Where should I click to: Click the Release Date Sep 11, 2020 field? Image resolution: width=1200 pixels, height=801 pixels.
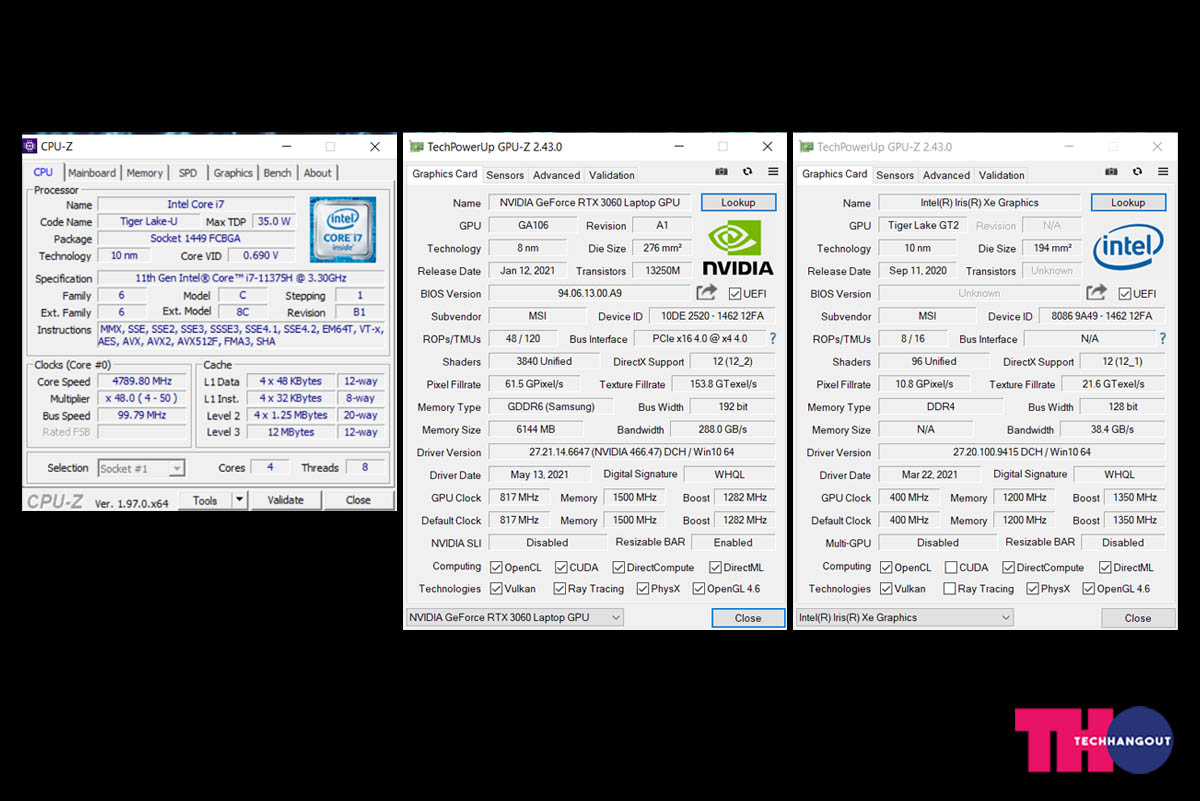[x=919, y=271]
